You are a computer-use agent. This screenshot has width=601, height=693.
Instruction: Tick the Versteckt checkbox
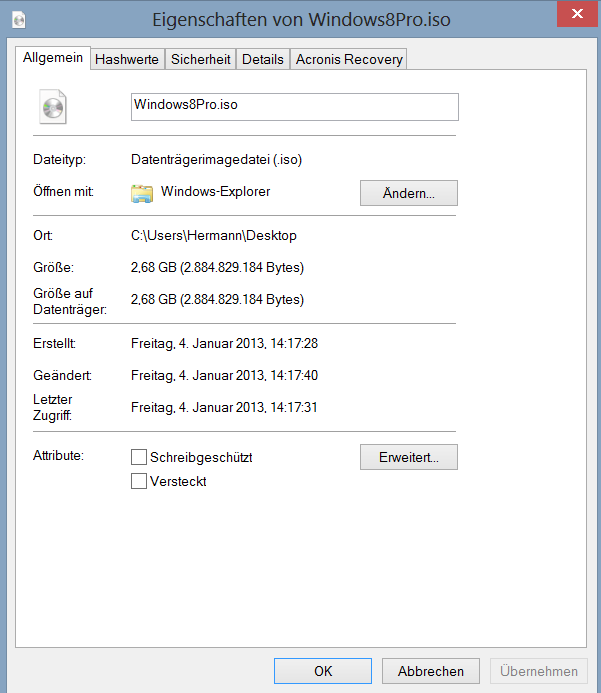click(x=139, y=481)
